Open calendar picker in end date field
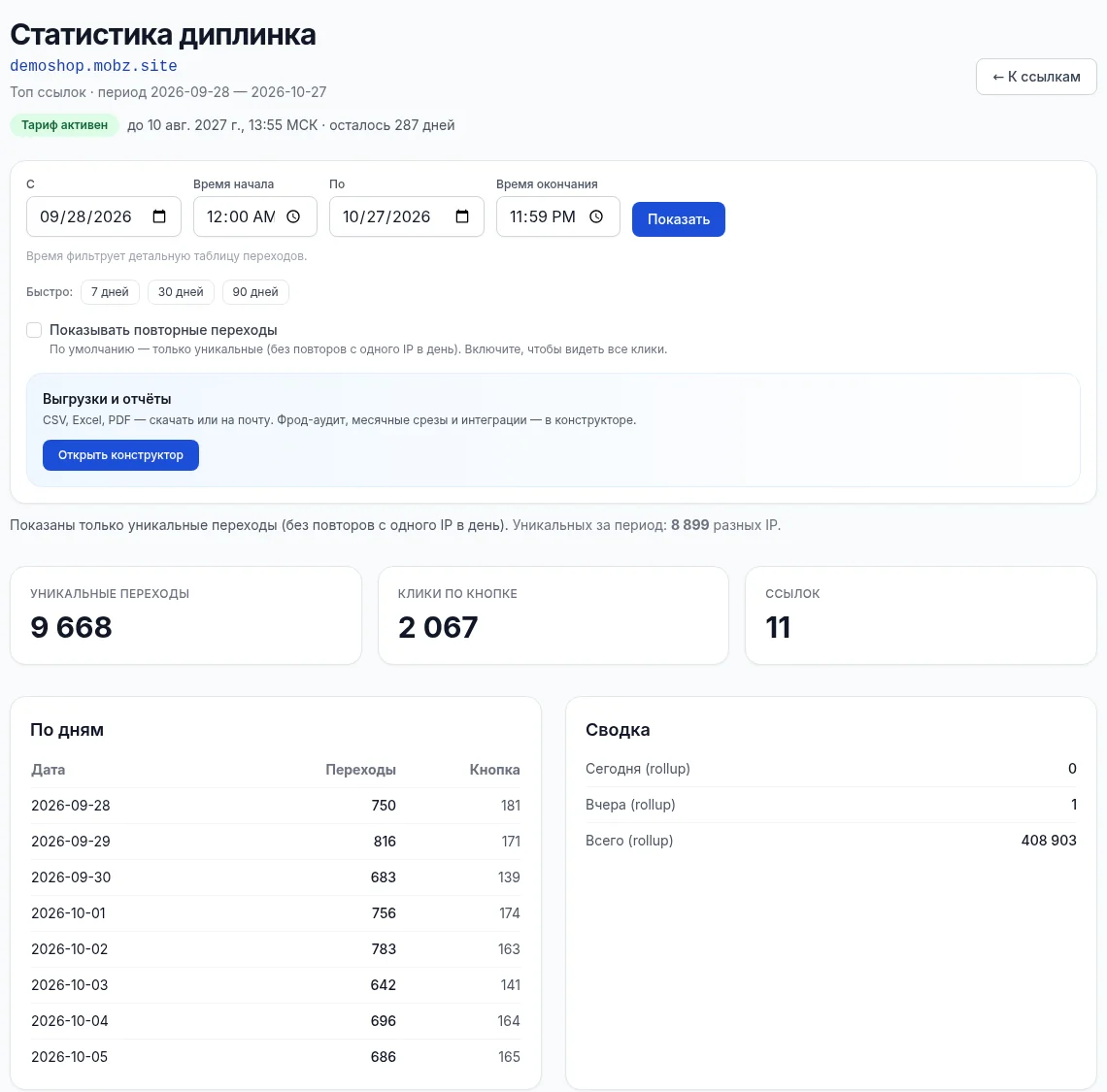 462,216
